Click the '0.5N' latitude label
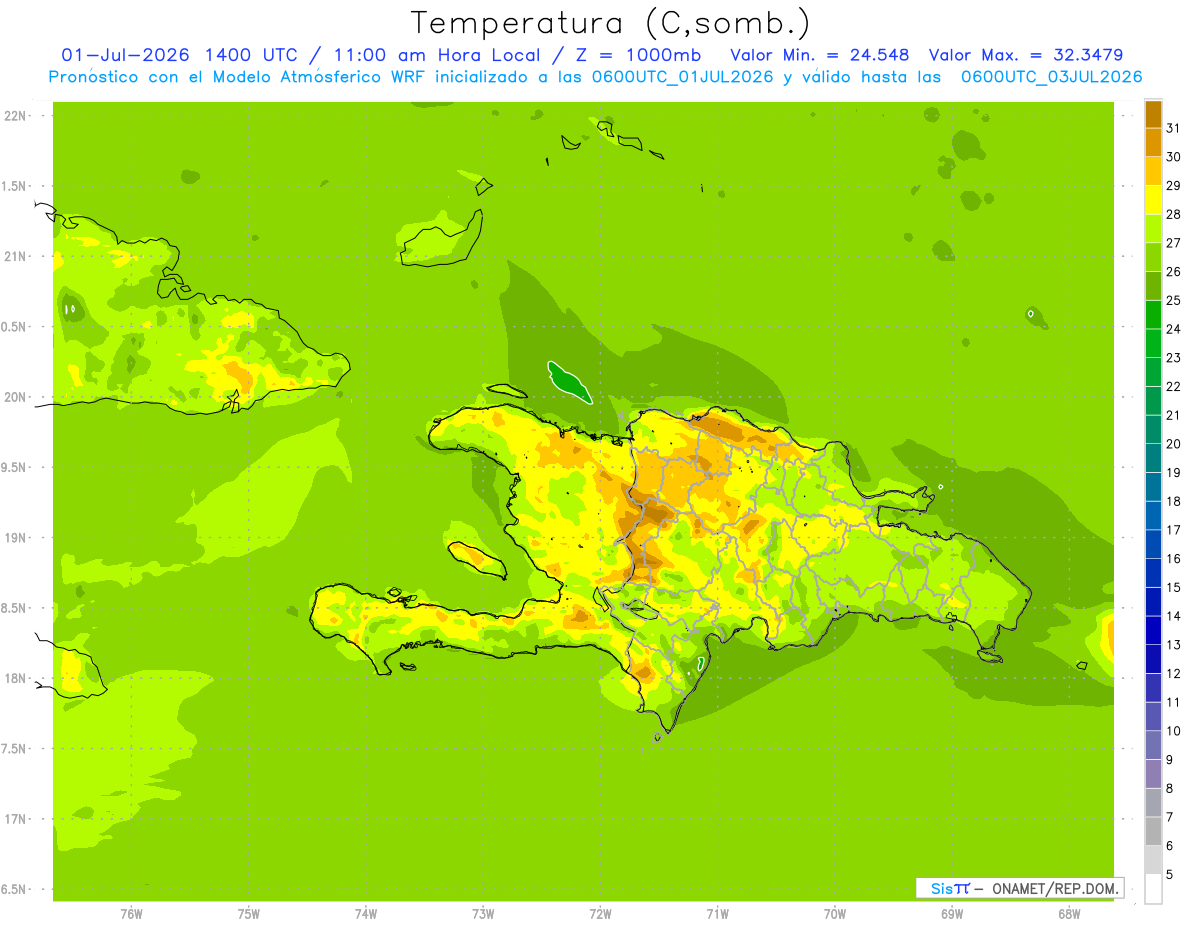 [x=15, y=327]
